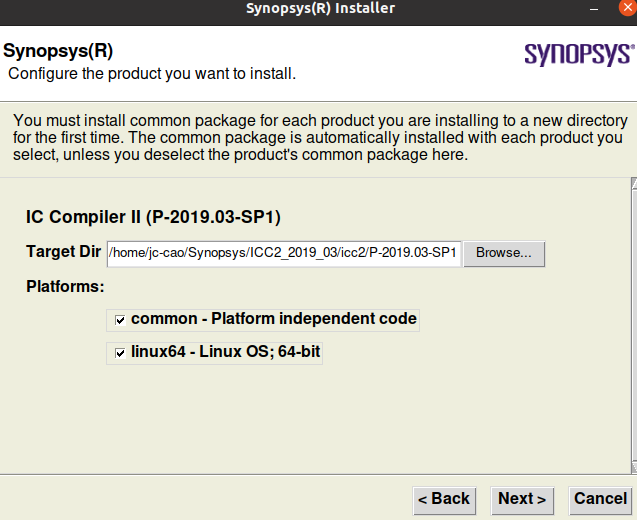Click the Synopsys logo
637x520 pixels.
click(x=579, y=53)
